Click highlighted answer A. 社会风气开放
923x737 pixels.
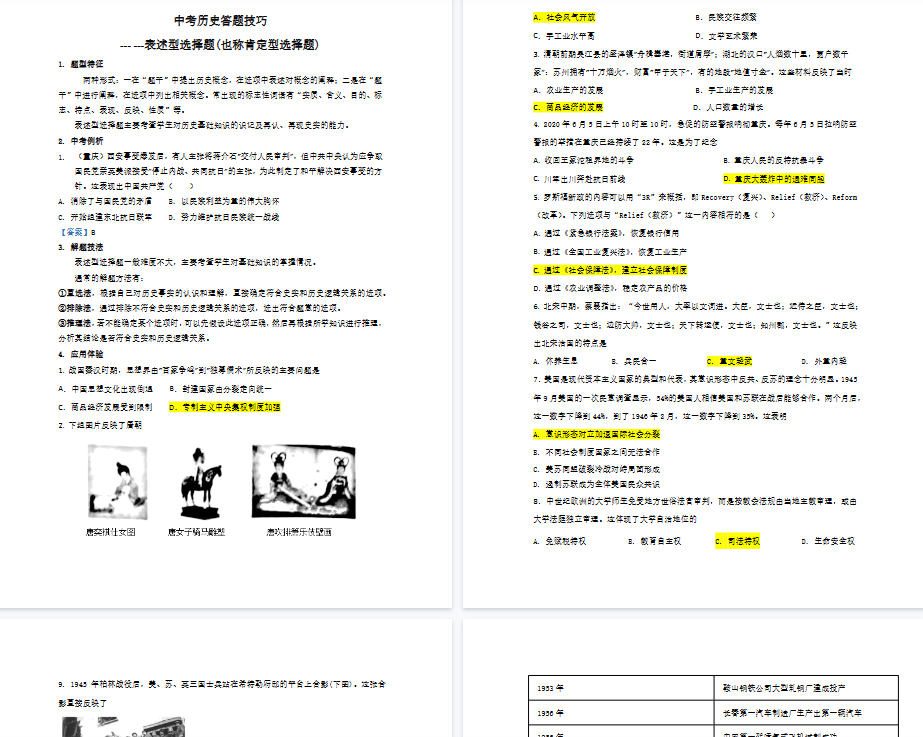pyautogui.click(x=565, y=18)
